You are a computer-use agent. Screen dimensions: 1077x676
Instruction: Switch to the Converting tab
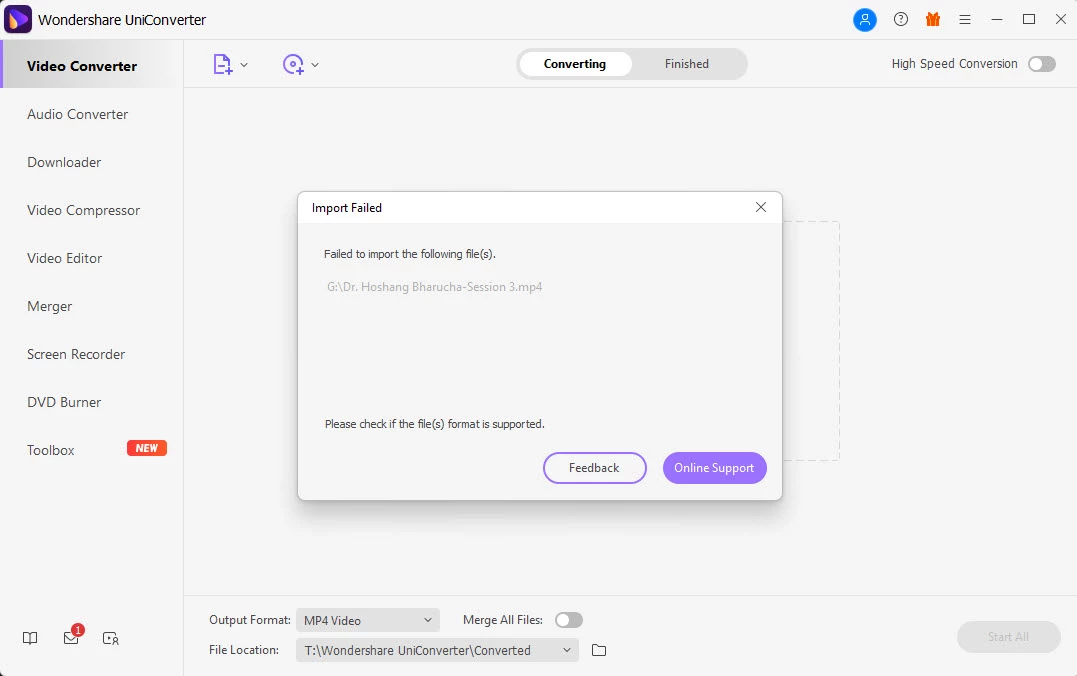pyautogui.click(x=575, y=64)
